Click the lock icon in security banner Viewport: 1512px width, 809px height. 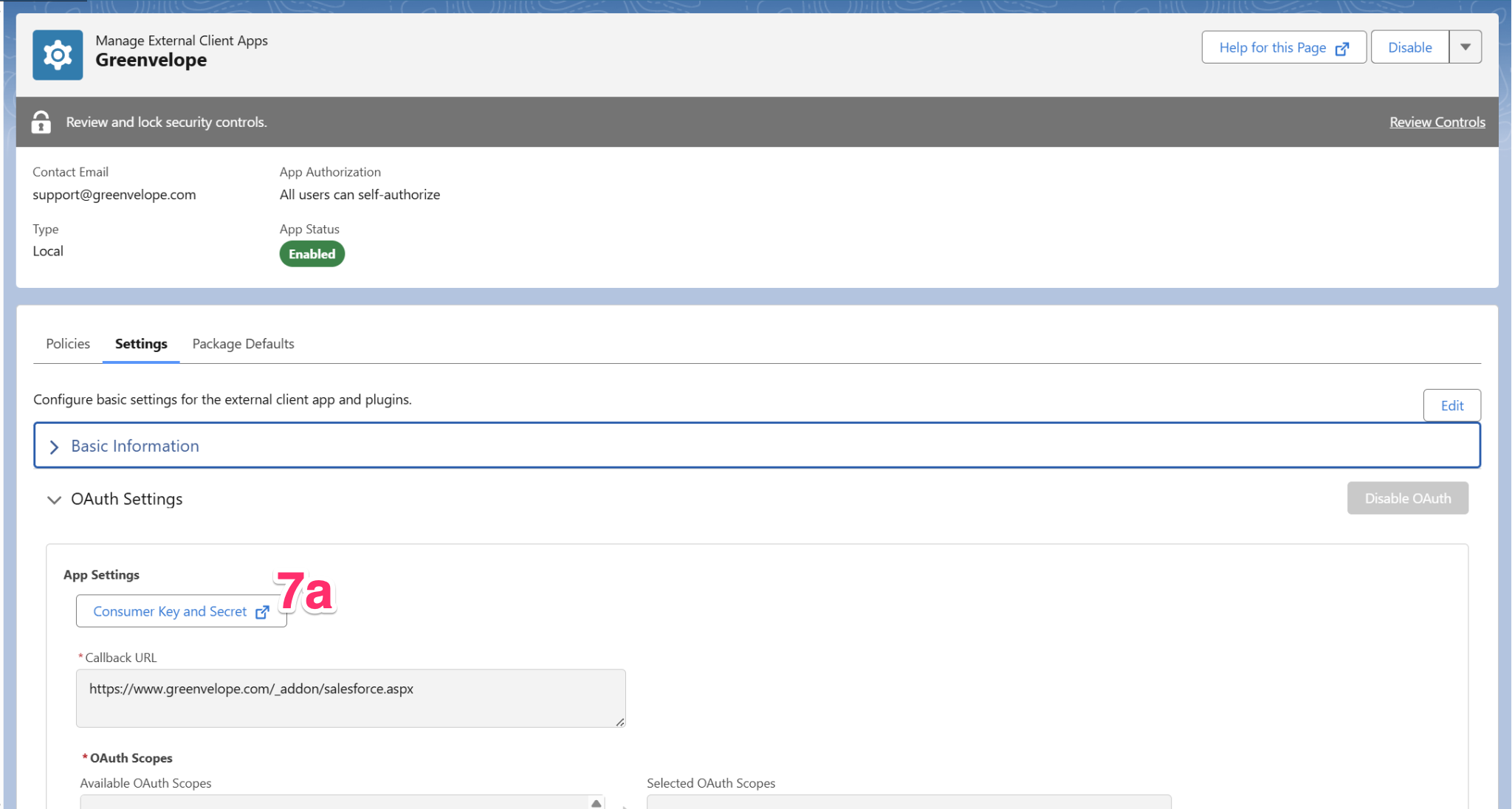click(41, 122)
